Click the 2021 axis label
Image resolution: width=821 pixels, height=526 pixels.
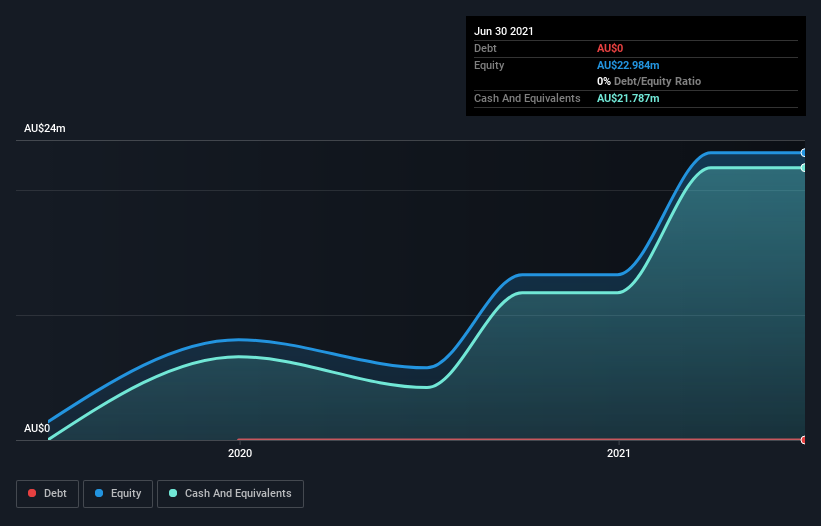[619, 453]
